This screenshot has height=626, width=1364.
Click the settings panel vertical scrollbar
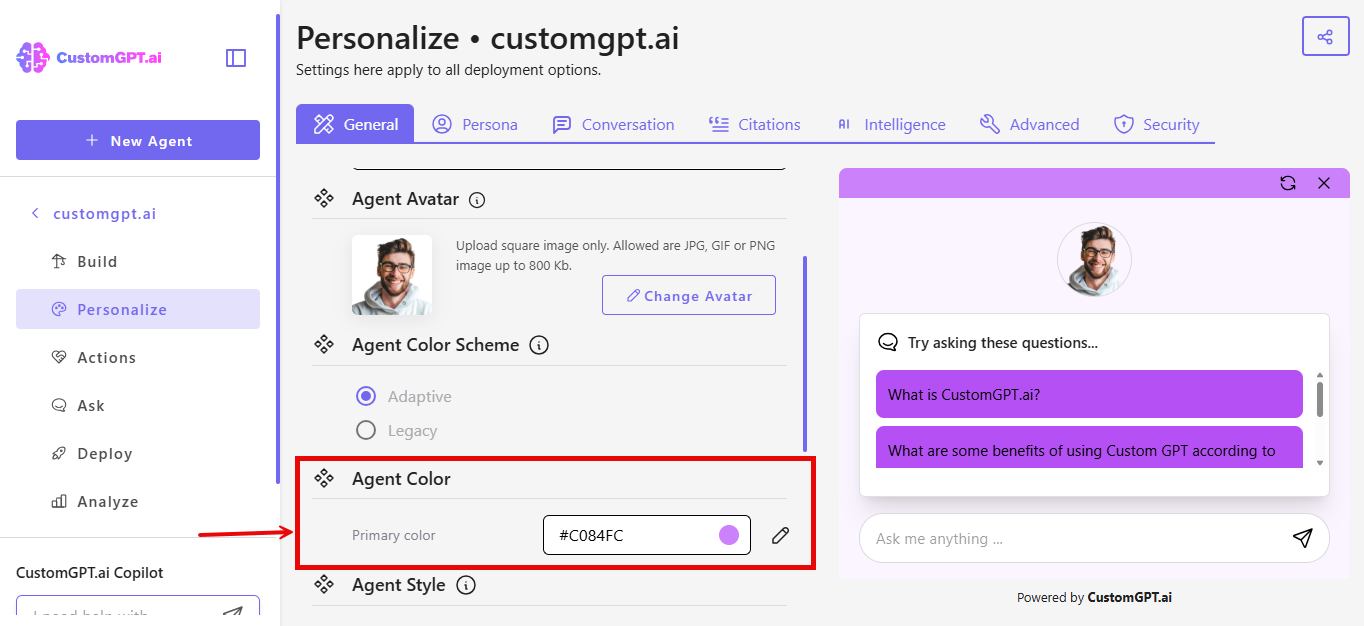click(x=805, y=353)
